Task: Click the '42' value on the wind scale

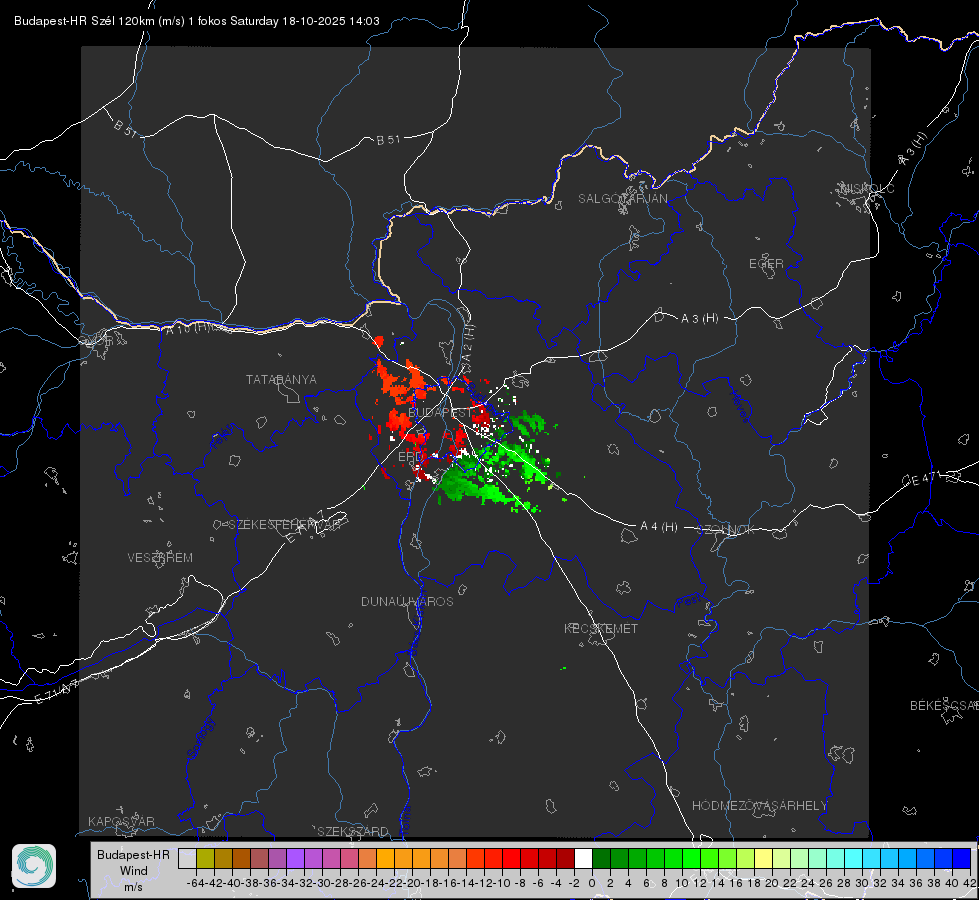Action: [x=970, y=883]
